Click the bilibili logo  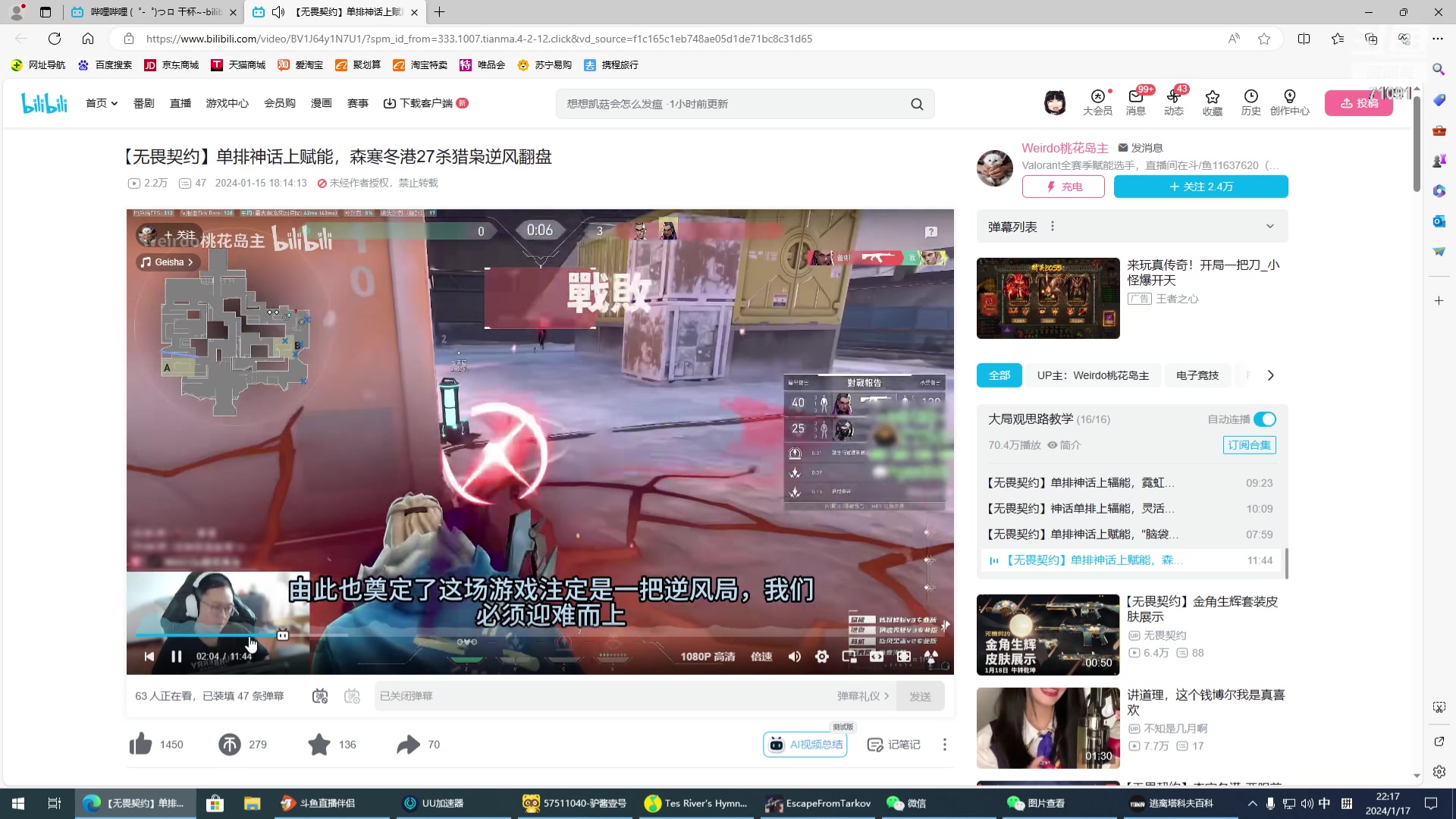(45, 103)
